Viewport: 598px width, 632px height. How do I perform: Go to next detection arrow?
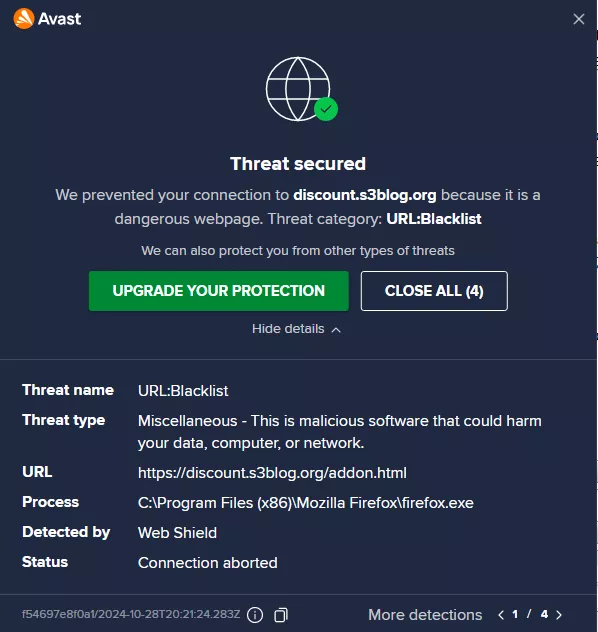click(559, 615)
